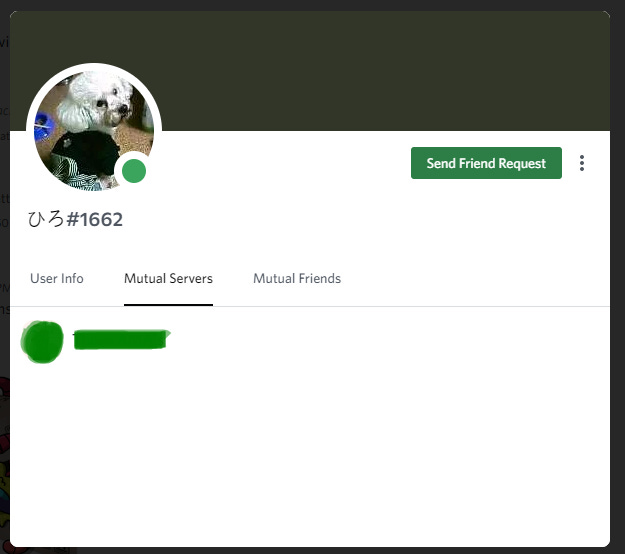Click the dimmed window strip above the profile card
Image resolution: width=625 pixels, height=554 pixels.
(312, 5)
